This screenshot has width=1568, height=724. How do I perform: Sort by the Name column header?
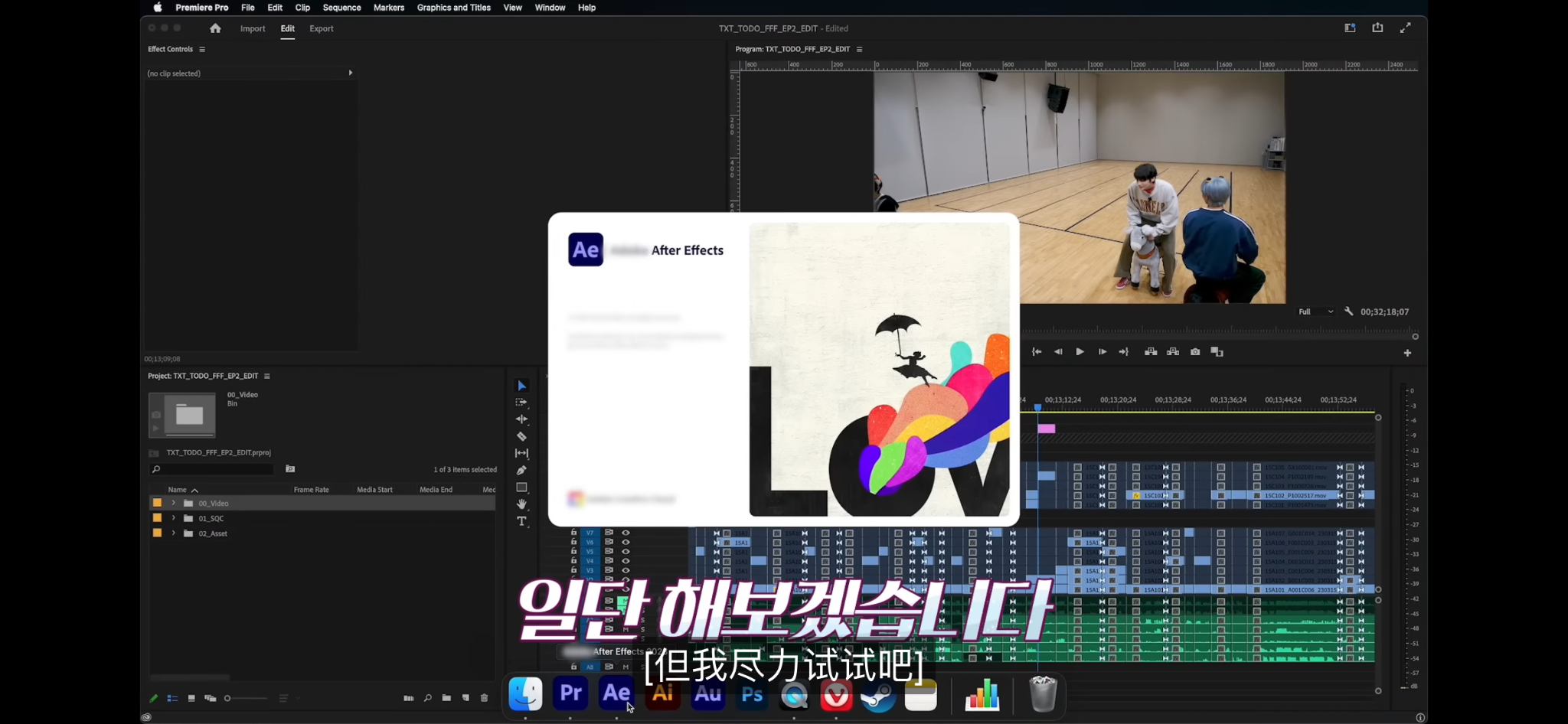click(x=177, y=490)
